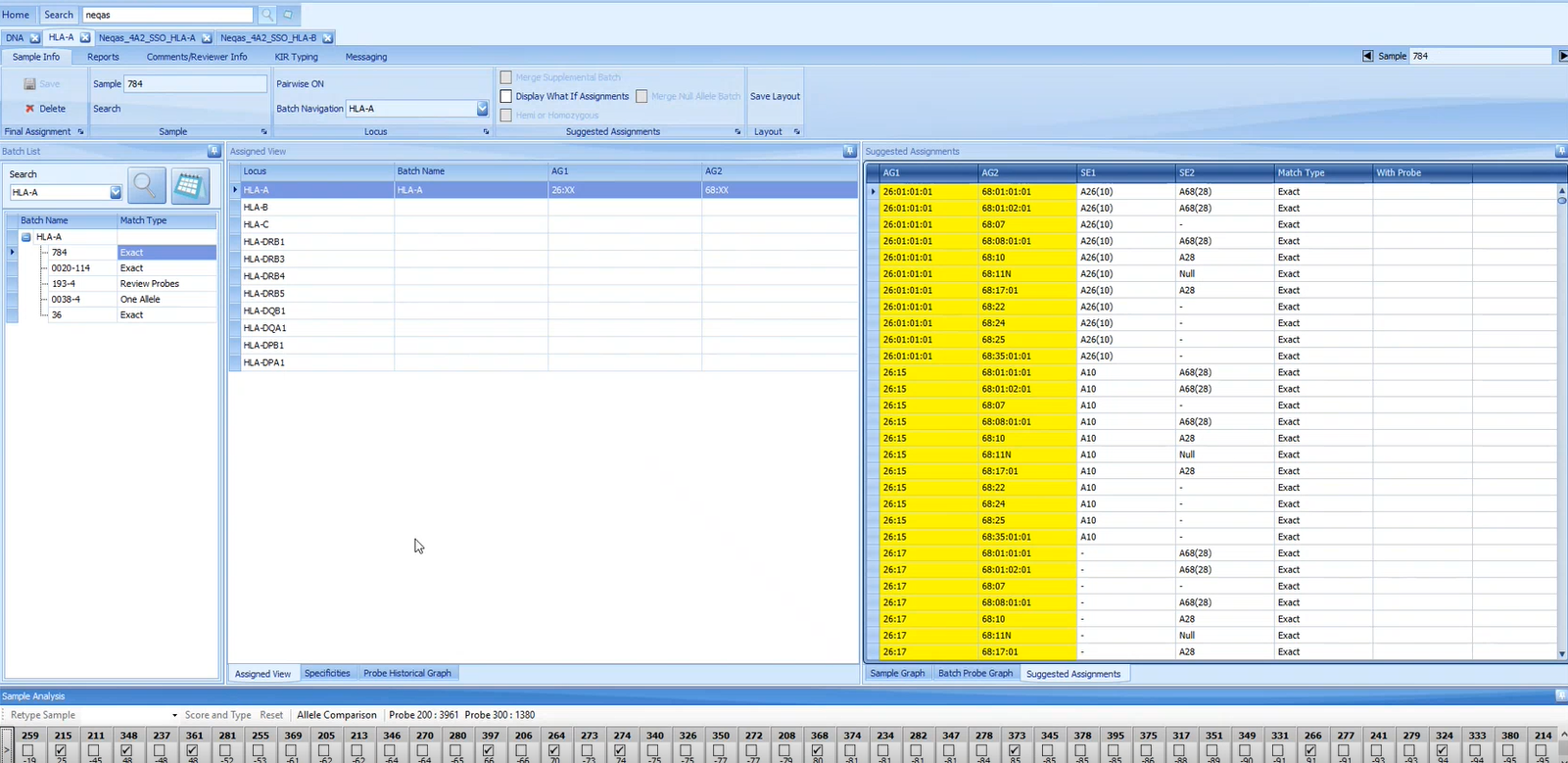Click the floppy disk Save icon
1568x763 pixels.
pos(29,84)
